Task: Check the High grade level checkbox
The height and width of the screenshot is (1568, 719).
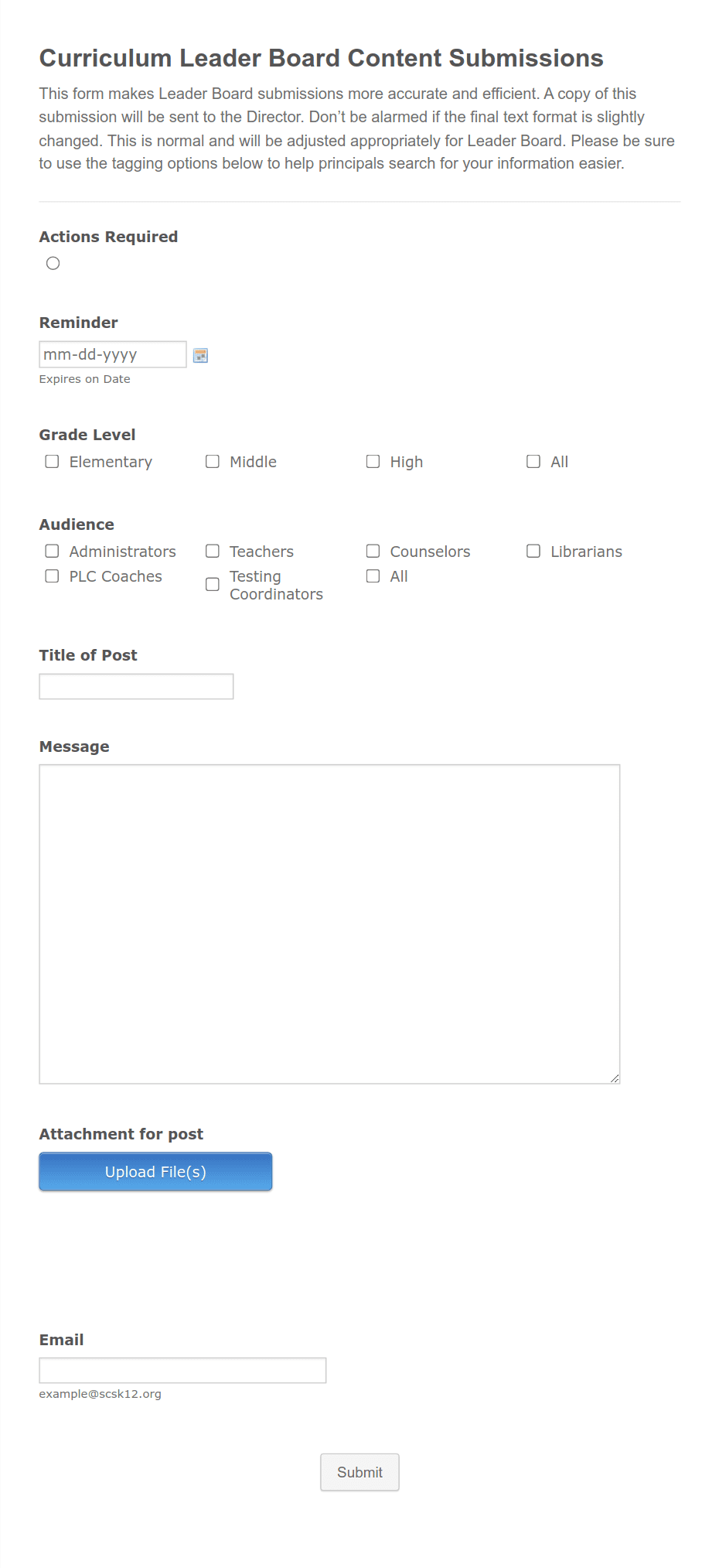Action: point(373,461)
